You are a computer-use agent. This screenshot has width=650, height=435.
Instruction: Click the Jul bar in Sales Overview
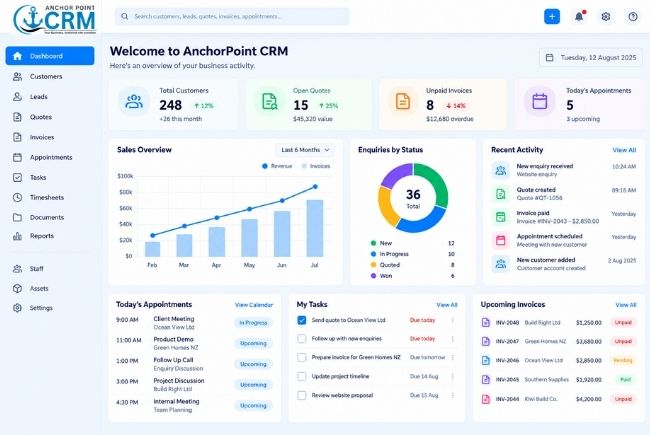(x=315, y=228)
